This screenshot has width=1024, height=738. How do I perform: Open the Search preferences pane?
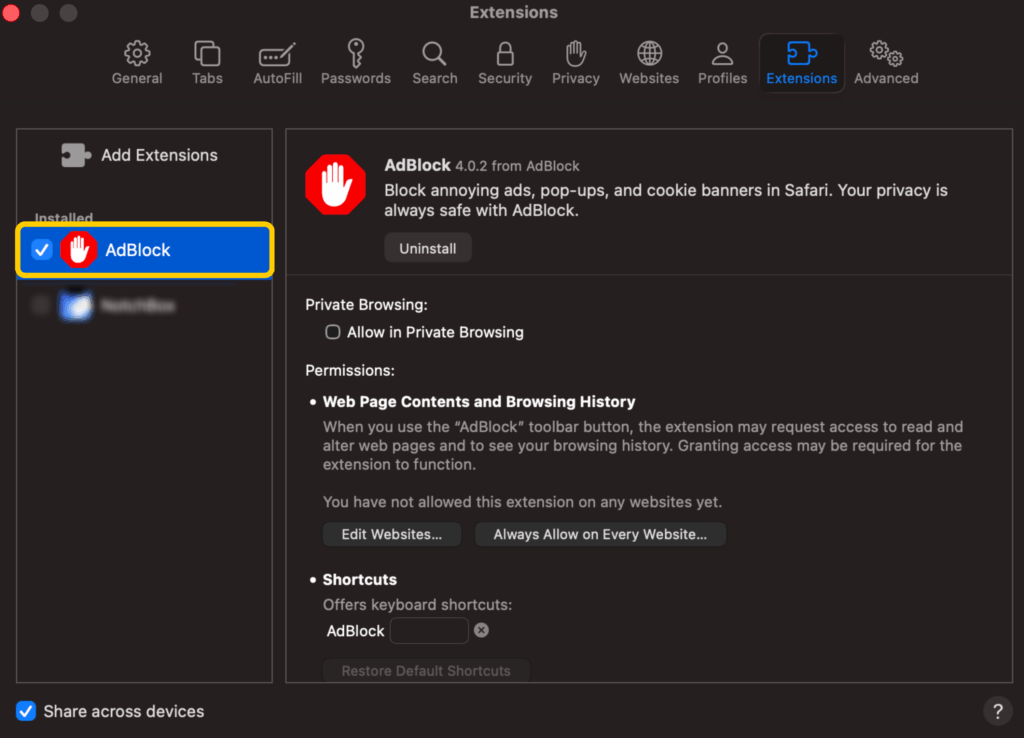coord(434,63)
